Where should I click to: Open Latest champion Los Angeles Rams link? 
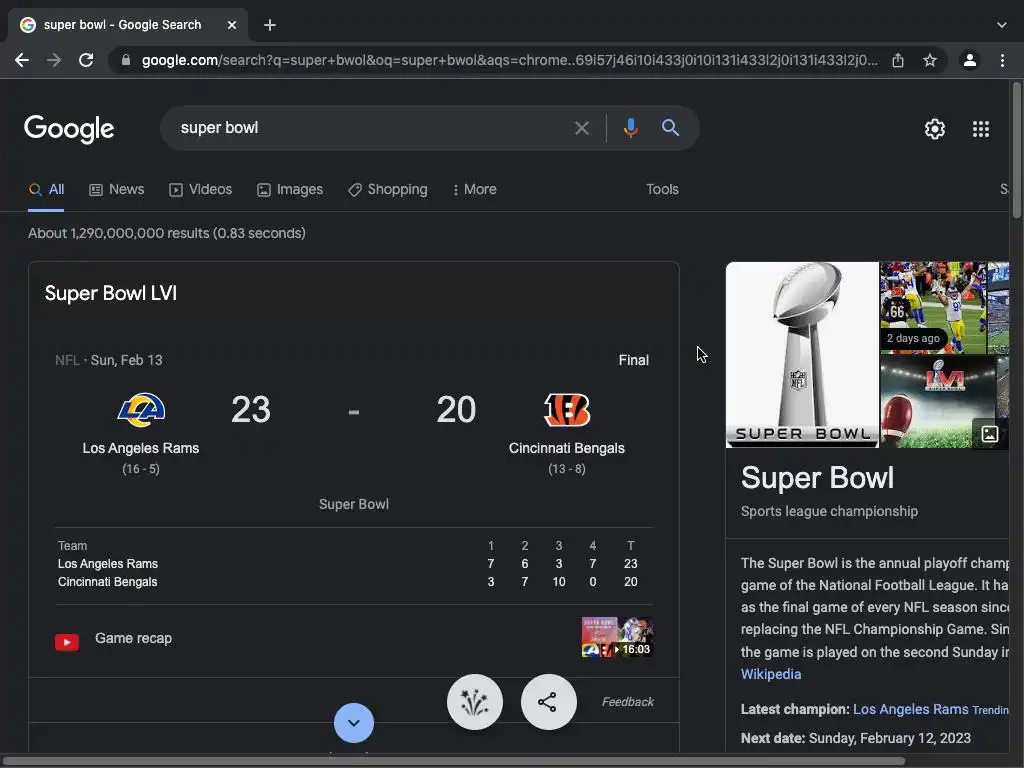[x=910, y=709]
